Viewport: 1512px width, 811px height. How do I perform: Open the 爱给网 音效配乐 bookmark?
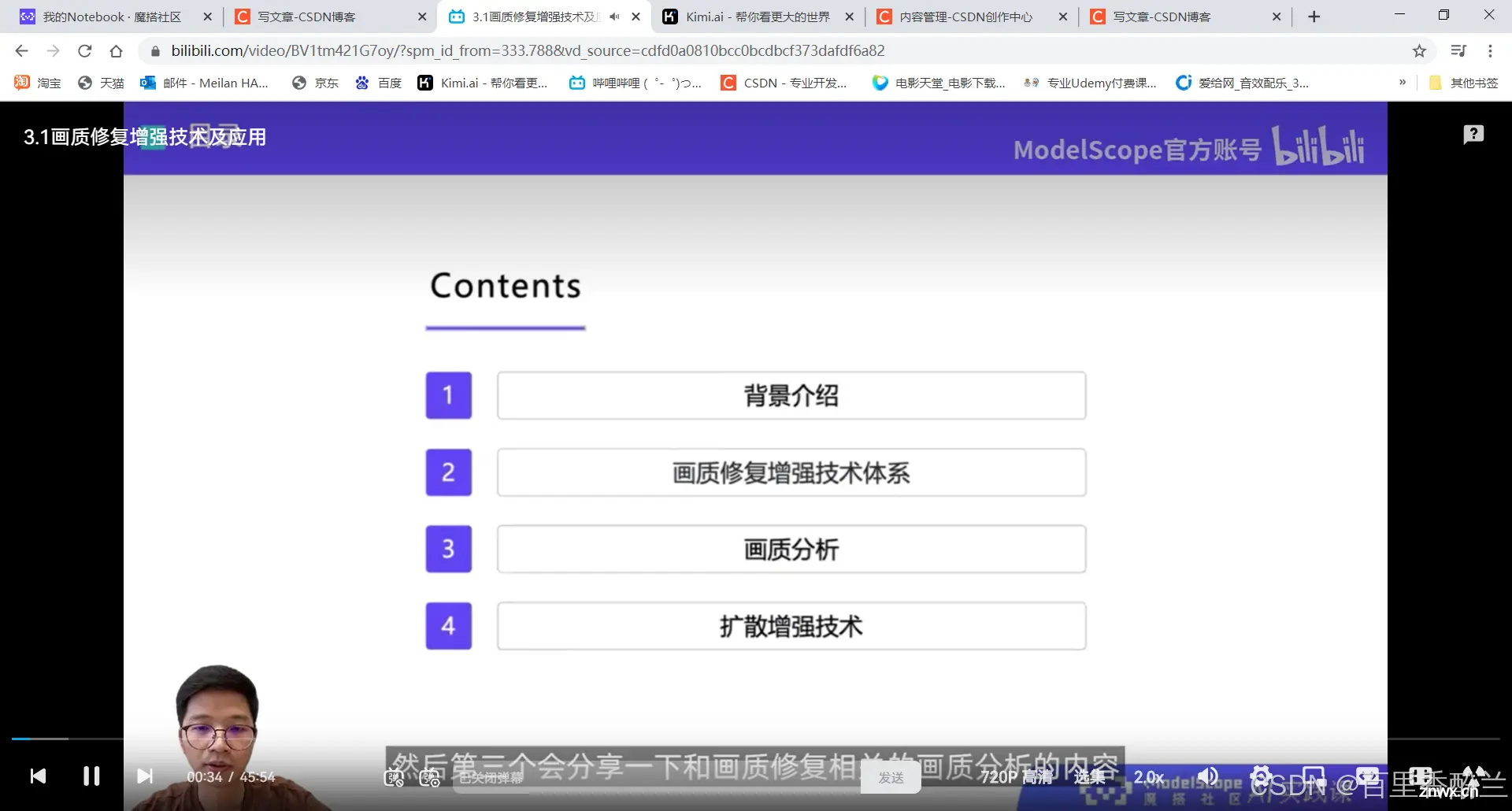1243,83
